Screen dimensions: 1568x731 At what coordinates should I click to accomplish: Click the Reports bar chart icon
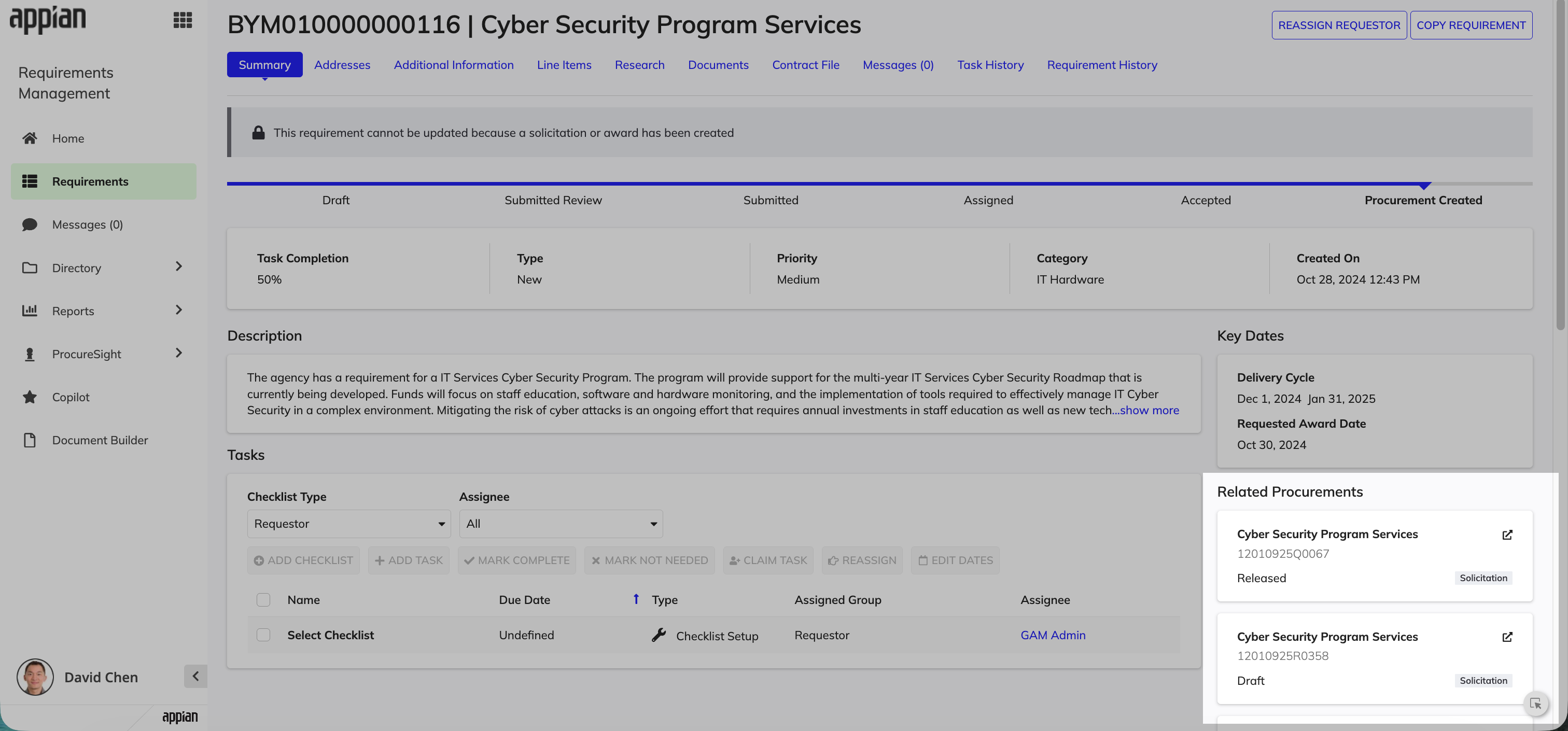30,311
